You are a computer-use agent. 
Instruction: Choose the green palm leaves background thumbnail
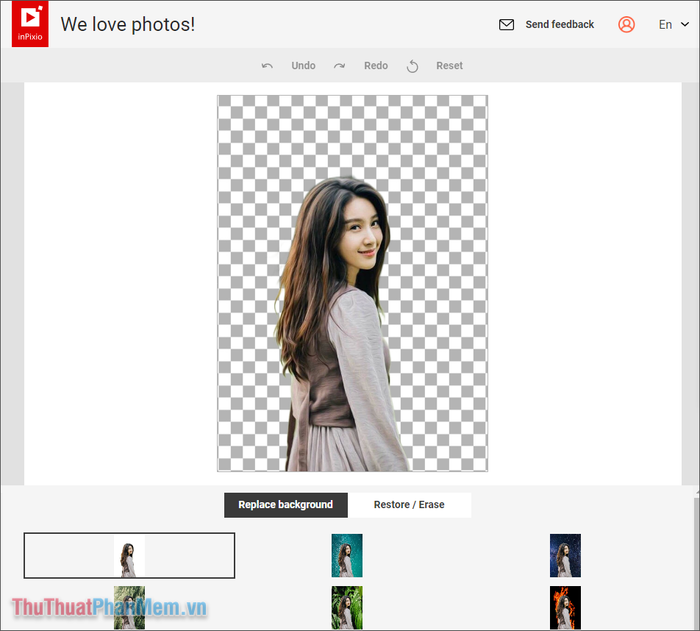[347, 607]
